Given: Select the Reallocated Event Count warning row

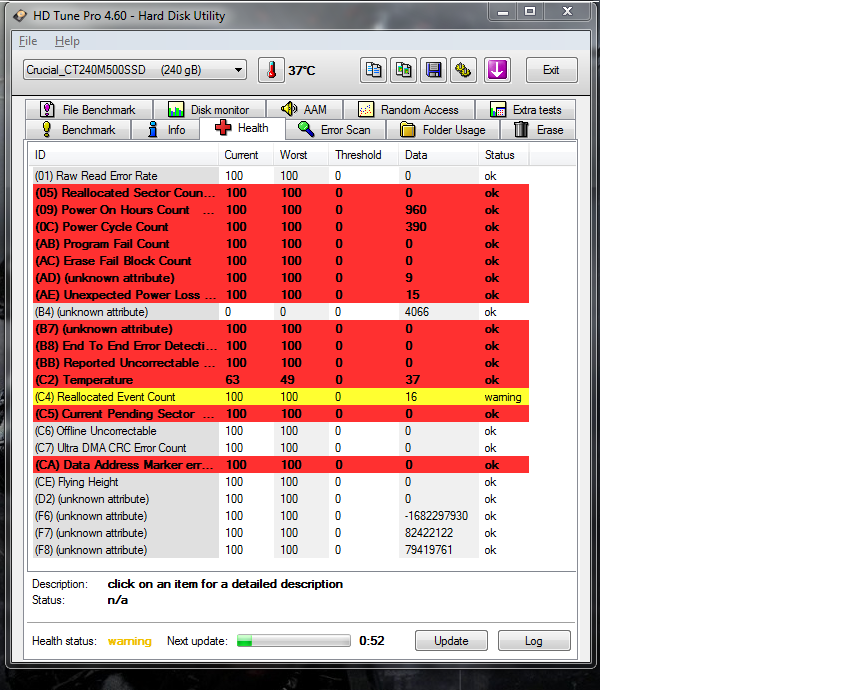Looking at the screenshot, I should point(281,397).
